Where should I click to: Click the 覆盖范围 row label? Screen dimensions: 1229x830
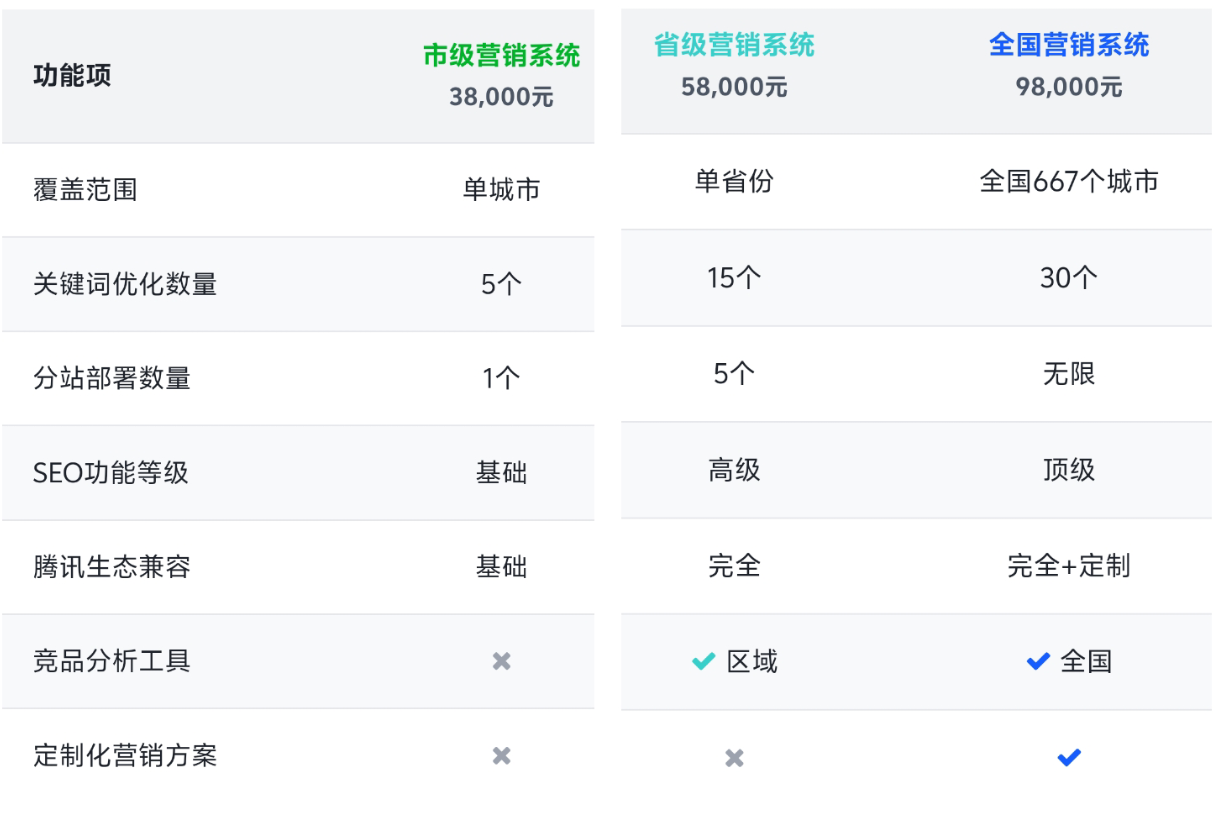pyautogui.click(x=85, y=190)
